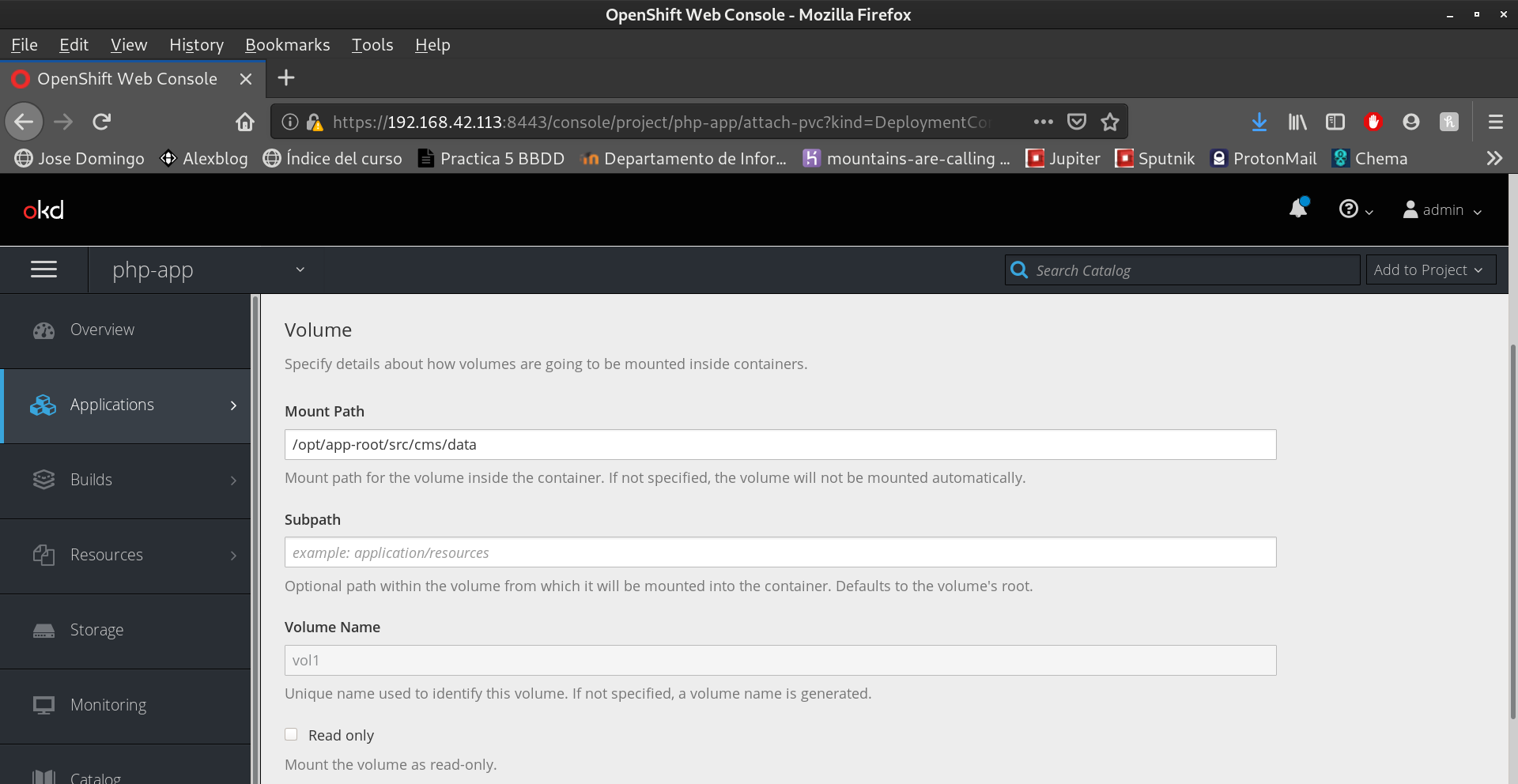
Task: Reload the current page
Action: 102,122
